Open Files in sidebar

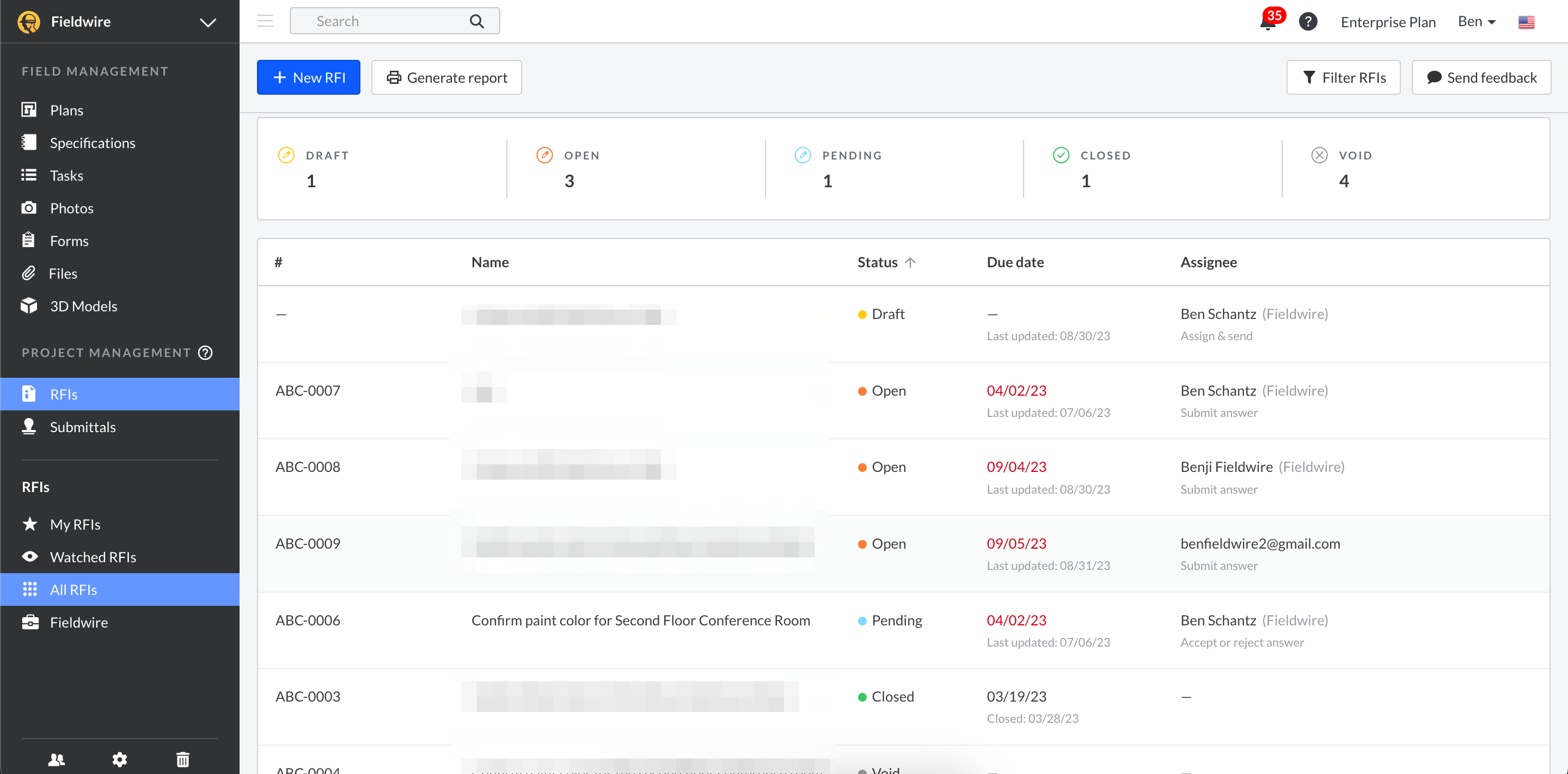click(x=119, y=273)
